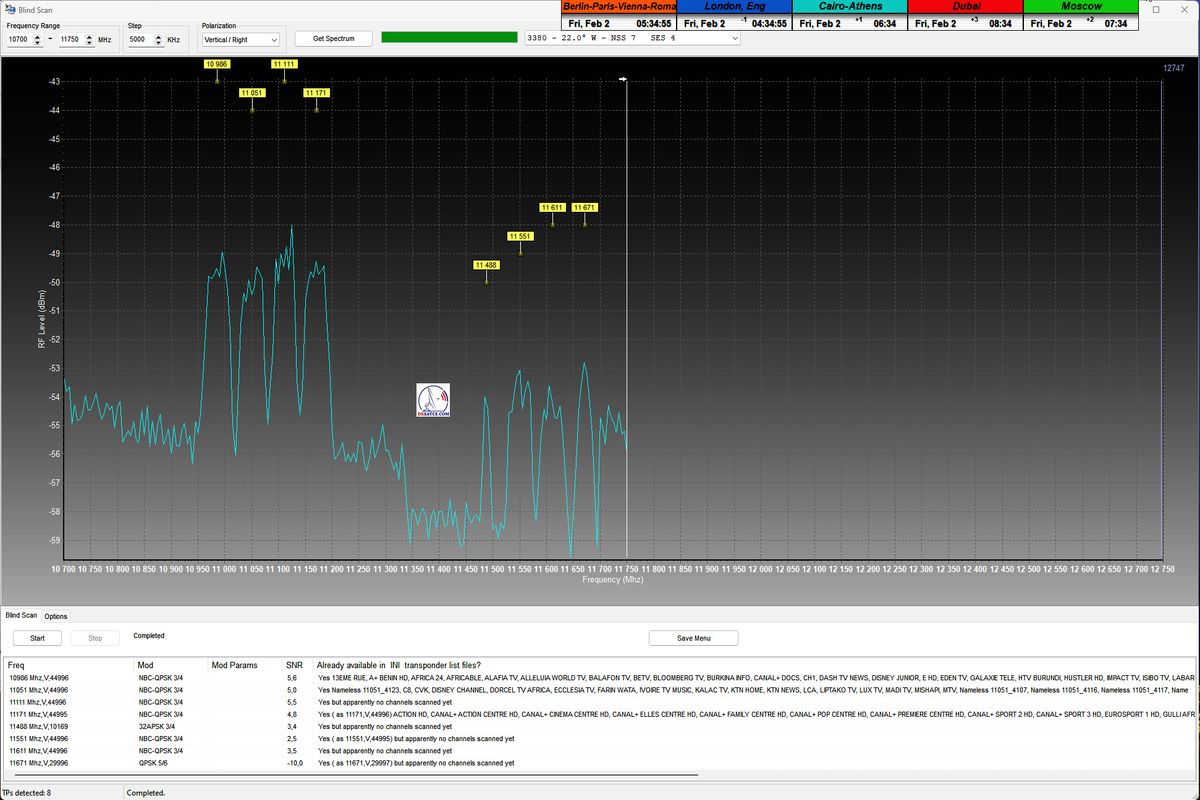Increase the start frequency with up arrow
Image resolution: width=1200 pixels, height=800 pixels.
[x=38, y=36]
